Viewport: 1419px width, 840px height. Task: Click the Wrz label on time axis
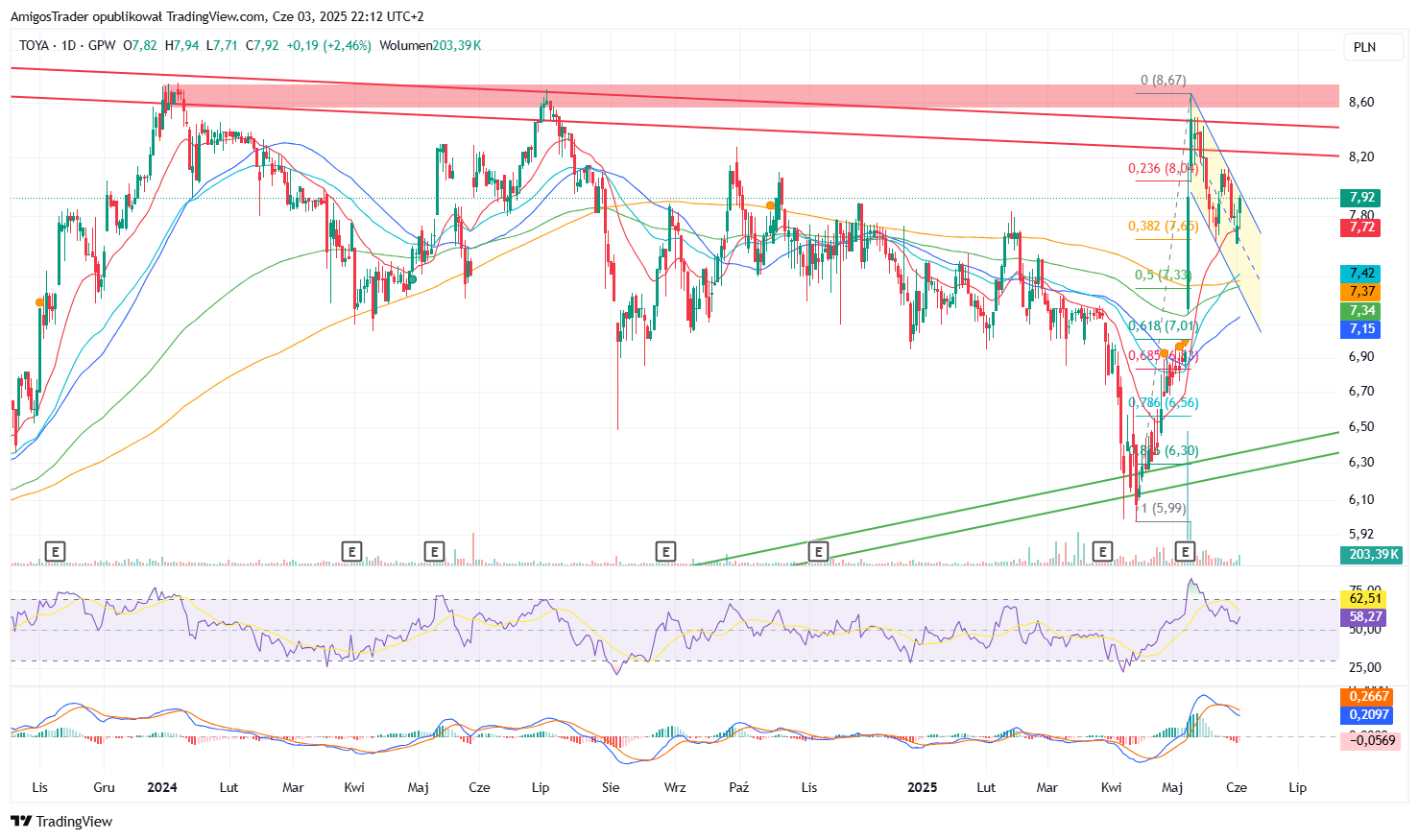coord(675,787)
